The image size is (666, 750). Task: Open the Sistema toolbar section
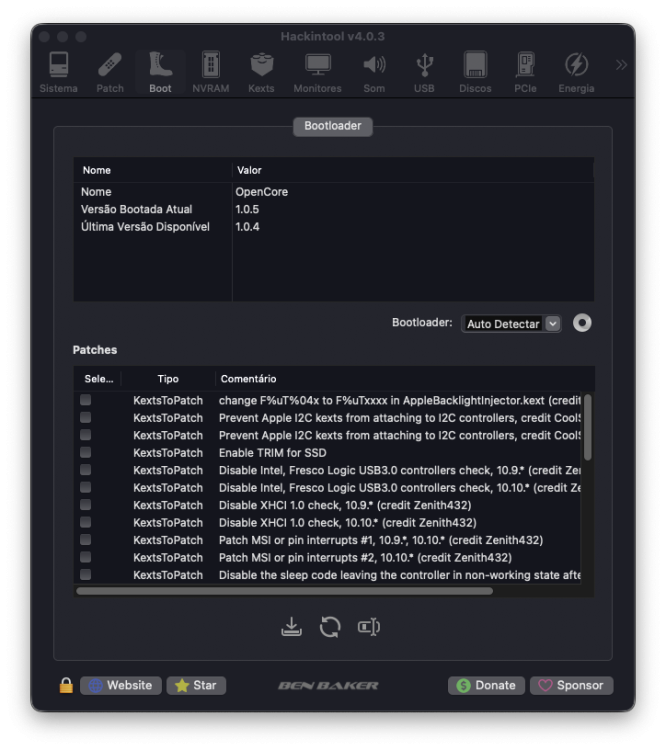[x=58, y=72]
